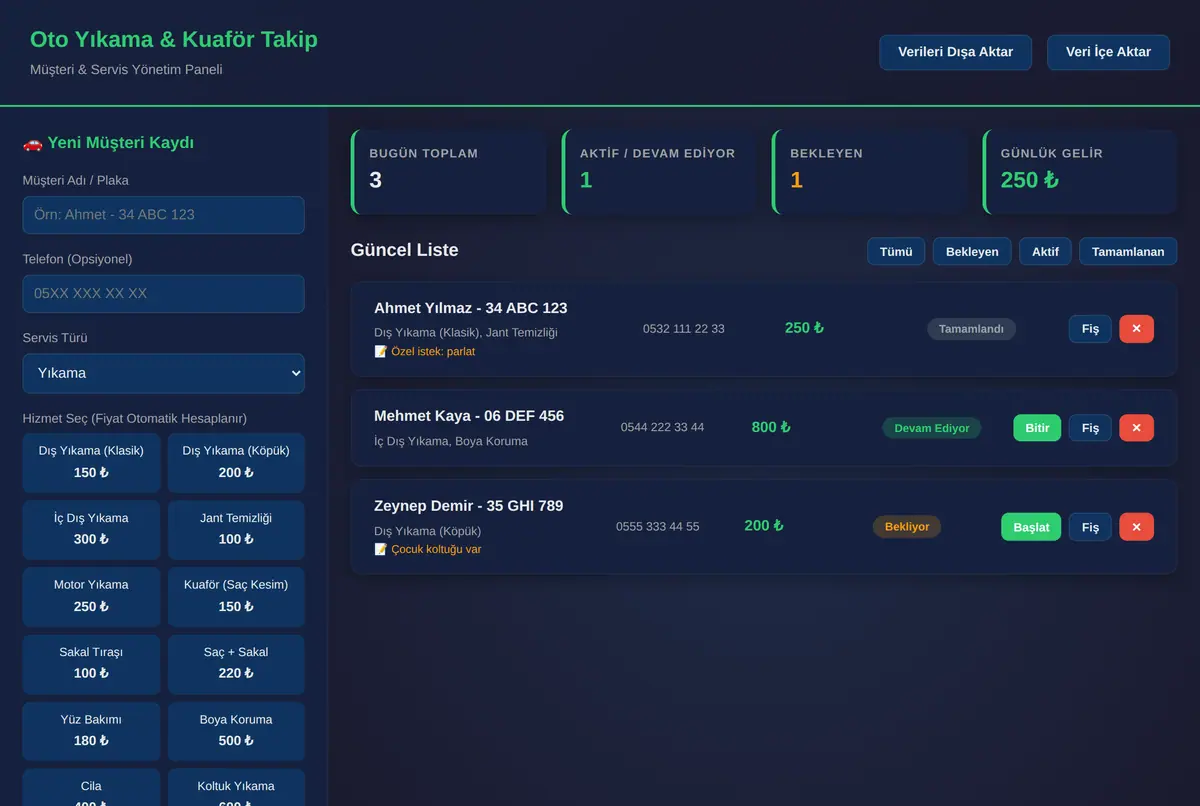
Task: Click customer name Mehmet Kaya - 06 DEF 456
Action: tap(469, 416)
